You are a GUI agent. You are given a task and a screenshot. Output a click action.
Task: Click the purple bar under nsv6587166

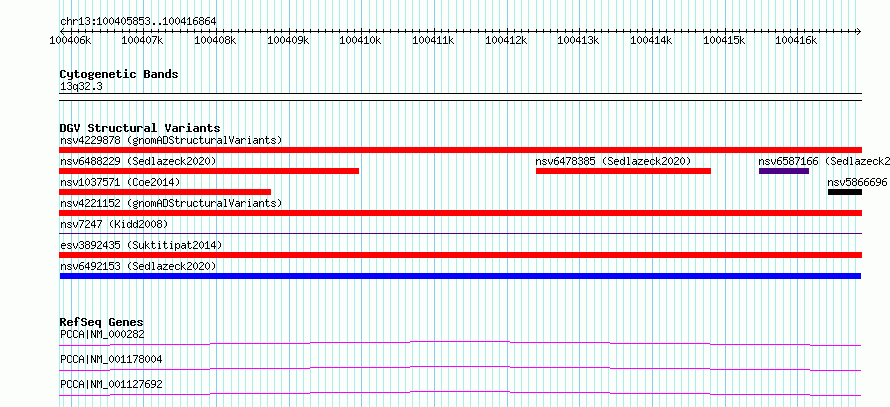point(784,171)
